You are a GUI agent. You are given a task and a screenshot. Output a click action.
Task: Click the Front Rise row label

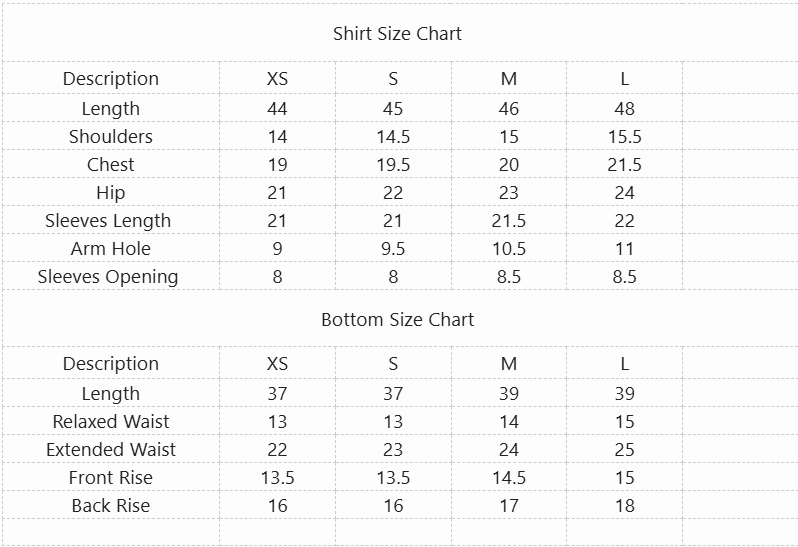pos(110,478)
